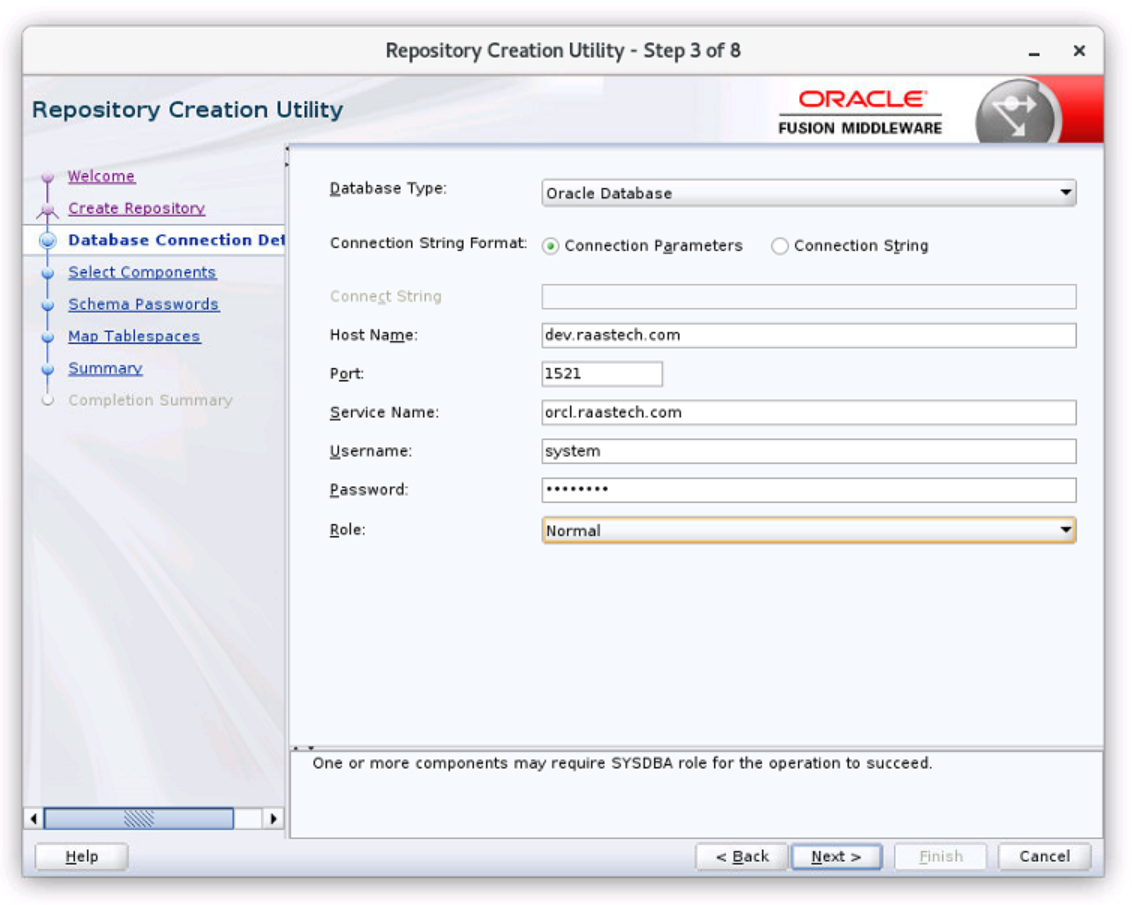This screenshot has width=1132, height=905.
Task: Open Schema Passwords step in sidebar
Action: (143, 304)
